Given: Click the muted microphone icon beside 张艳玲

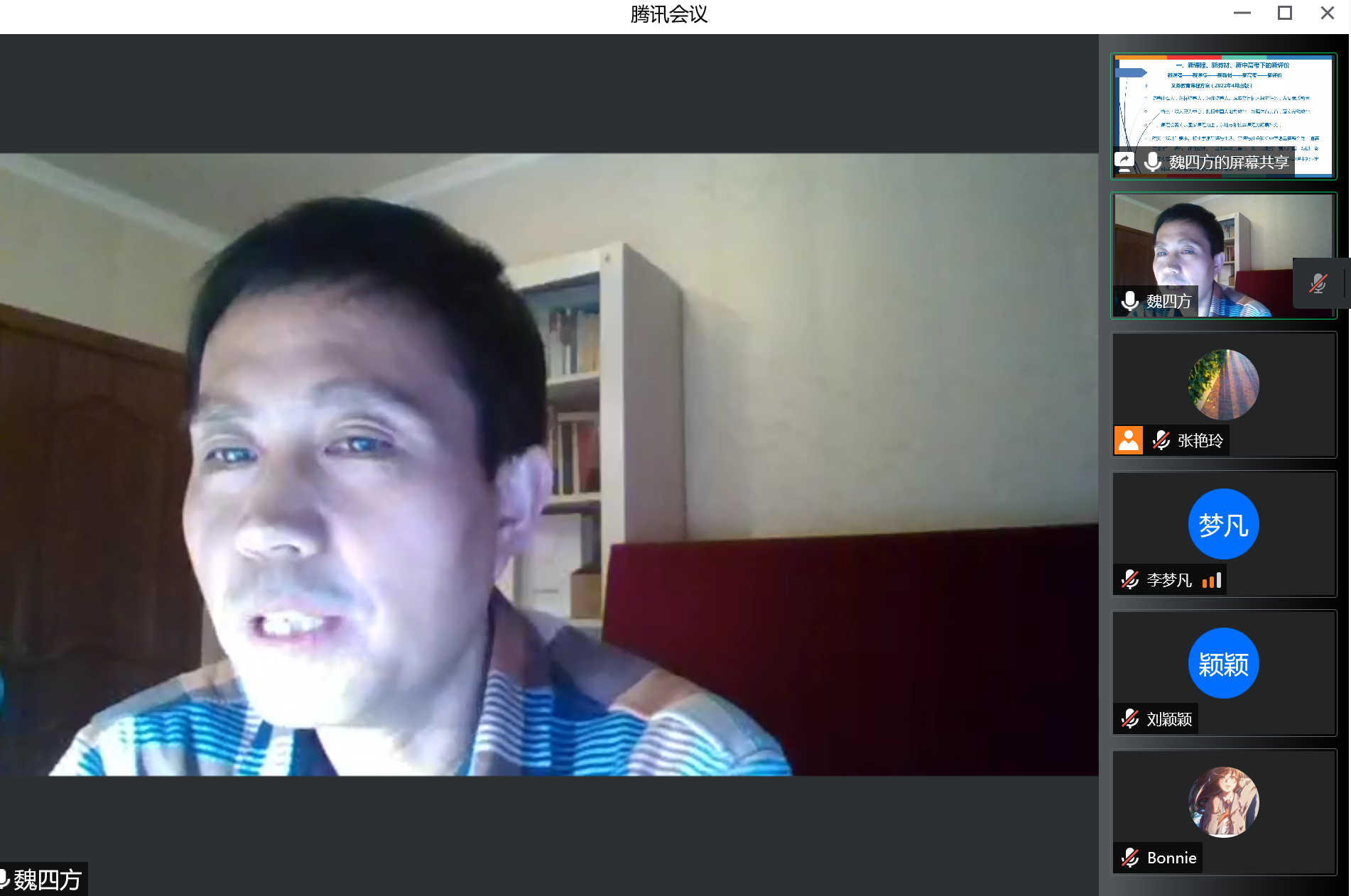Looking at the screenshot, I should coord(1161,440).
